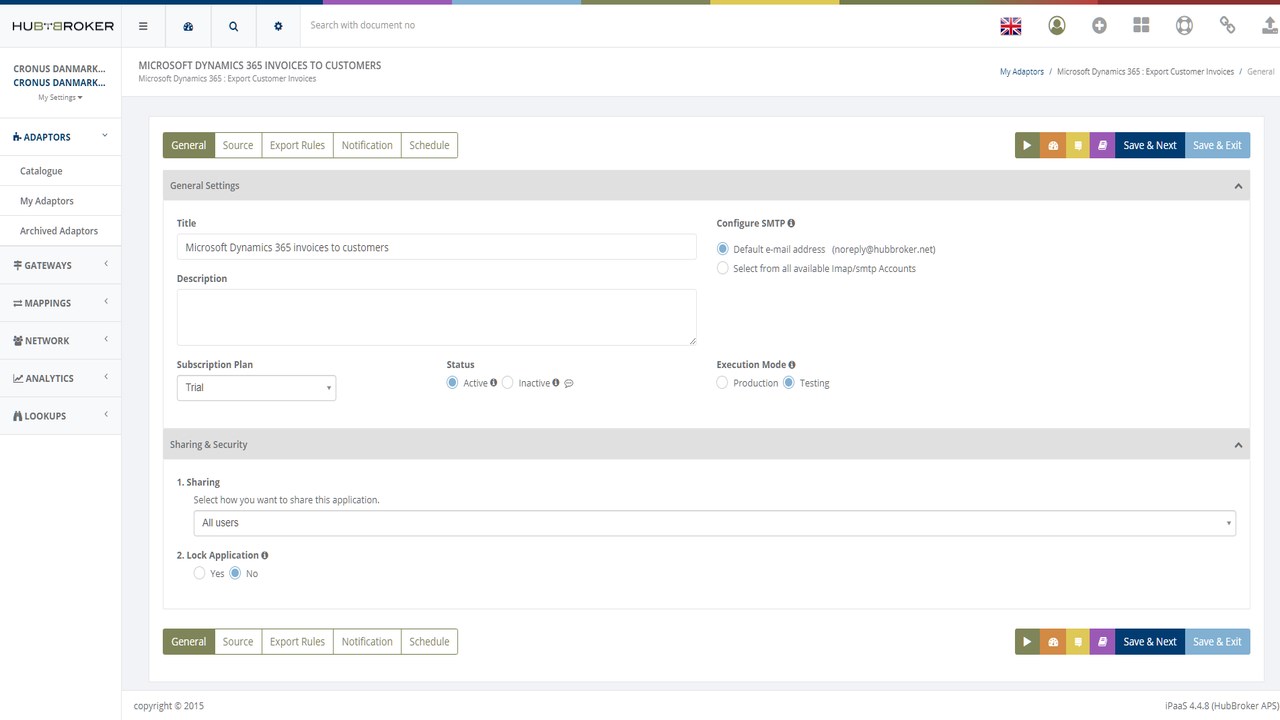The width and height of the screenshot is (1280, 720).
Task: Select Yes for Lock Application
Action: click(199, 573)
